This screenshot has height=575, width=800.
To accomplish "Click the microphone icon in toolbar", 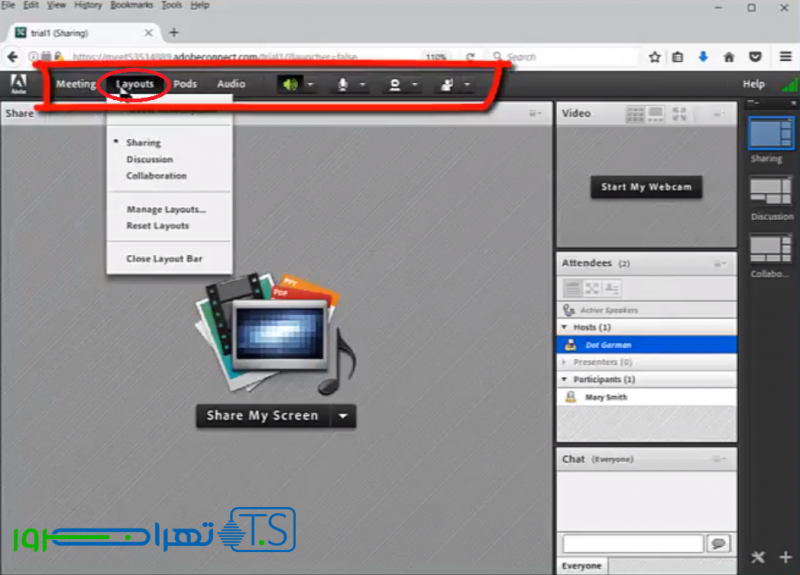I will click(342, 85).
